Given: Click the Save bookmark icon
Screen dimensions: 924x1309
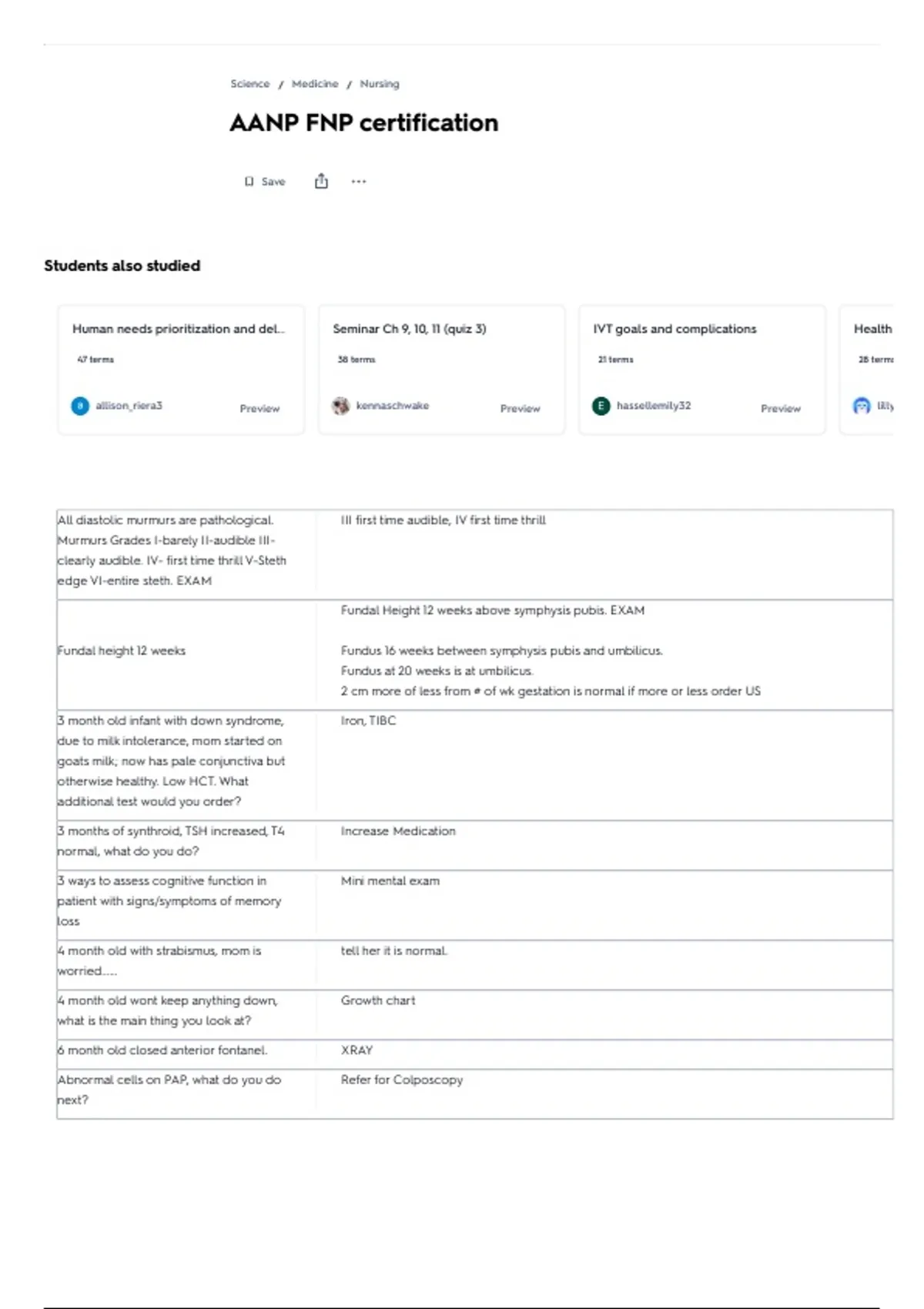Looking at the screenshot, I should (x=249, y=182).
